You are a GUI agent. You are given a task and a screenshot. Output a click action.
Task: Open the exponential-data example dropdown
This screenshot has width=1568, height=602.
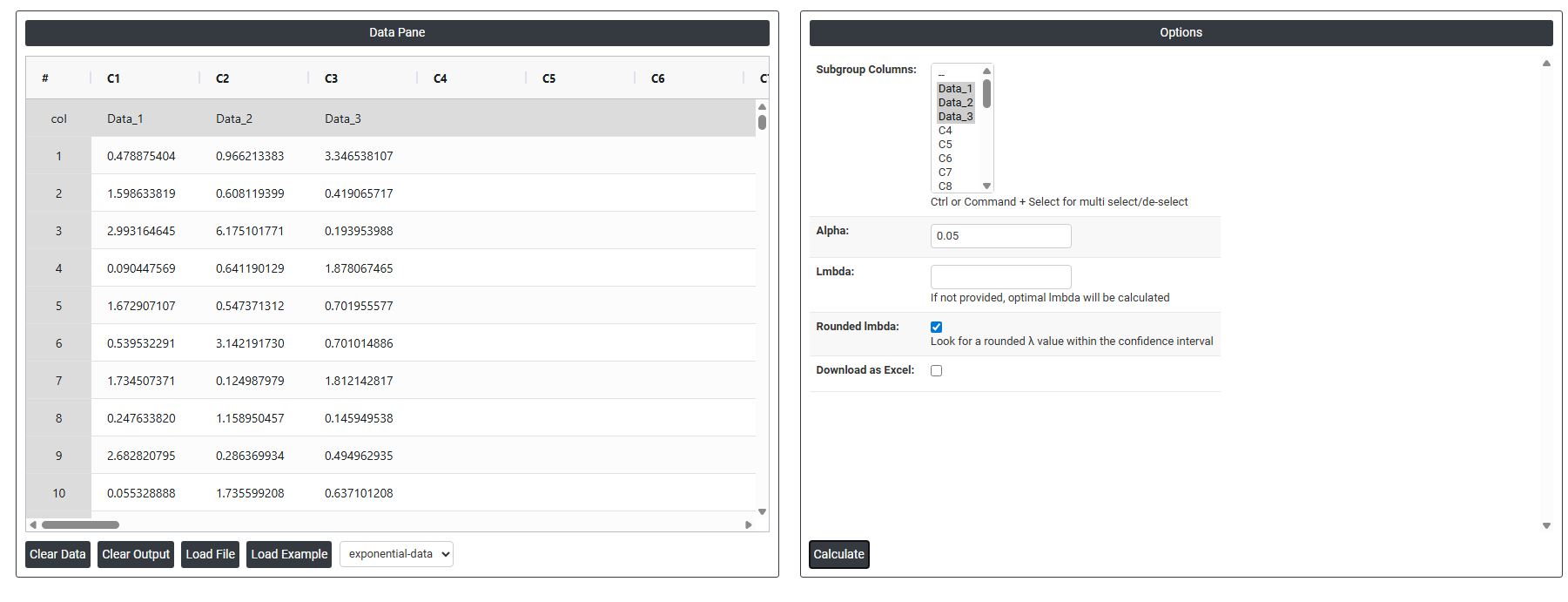(x=396, y=554)
